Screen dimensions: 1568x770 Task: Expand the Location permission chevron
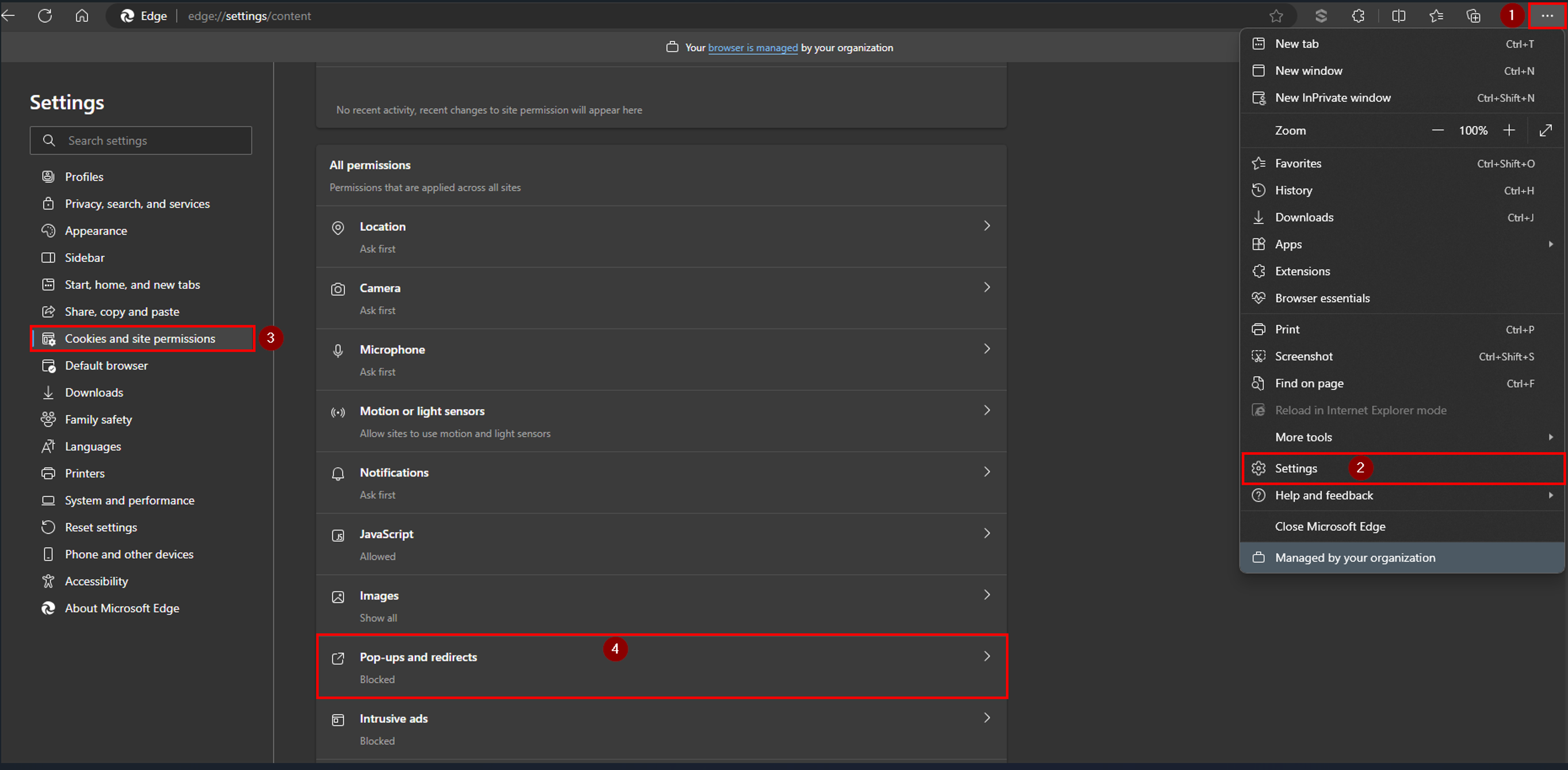pyautogui.click(x=986, y=226)
